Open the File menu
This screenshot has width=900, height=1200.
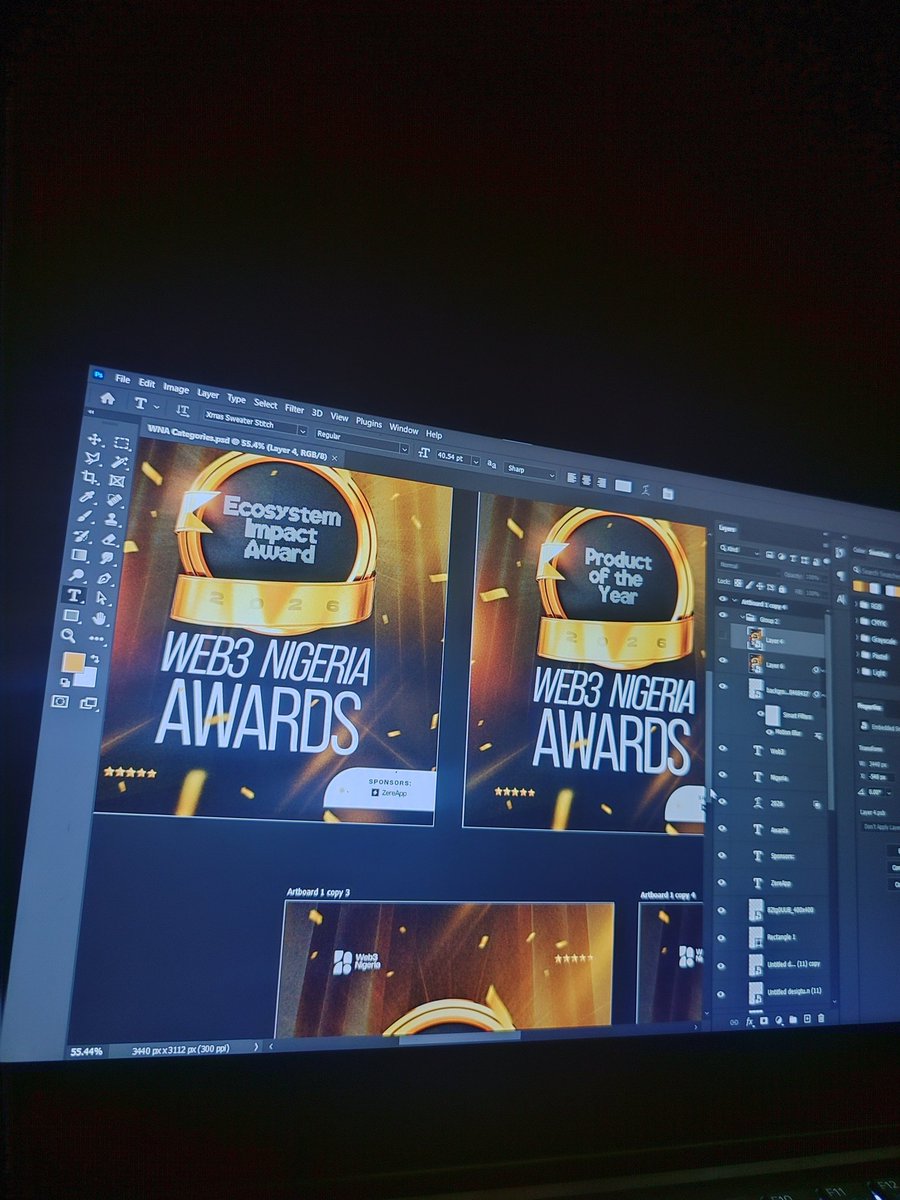coord(122,380)
